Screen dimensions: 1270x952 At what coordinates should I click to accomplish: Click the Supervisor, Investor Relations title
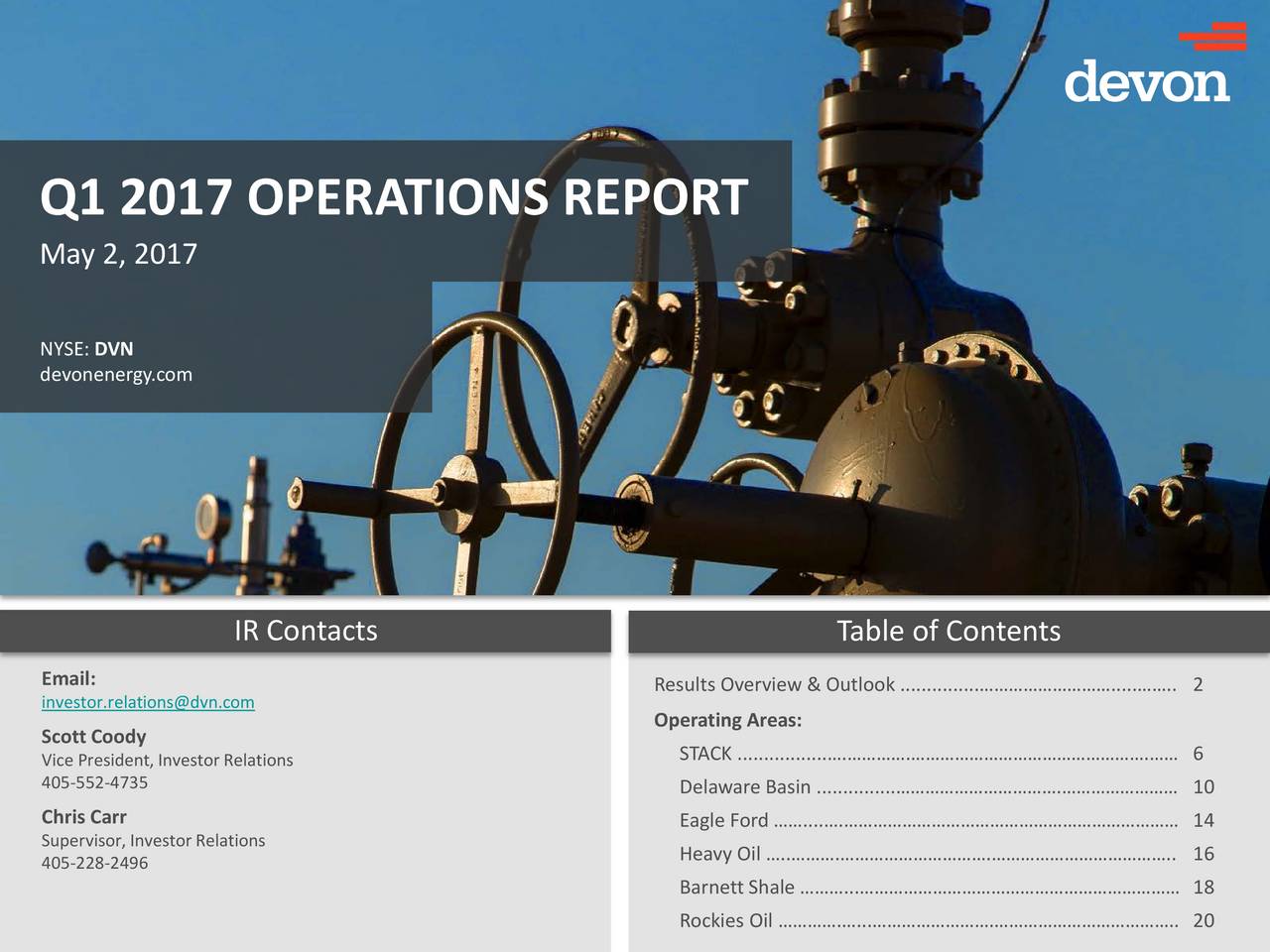tap(153, 841)
